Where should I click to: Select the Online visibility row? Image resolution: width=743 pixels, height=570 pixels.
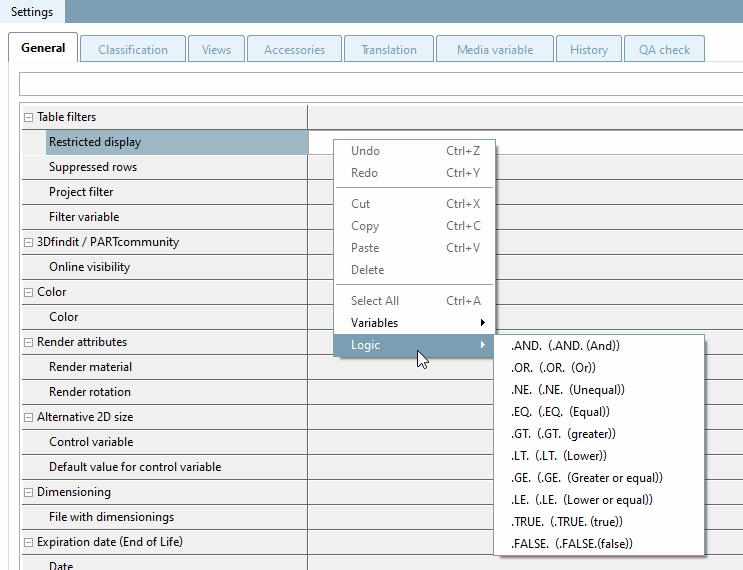coord(89,267)
